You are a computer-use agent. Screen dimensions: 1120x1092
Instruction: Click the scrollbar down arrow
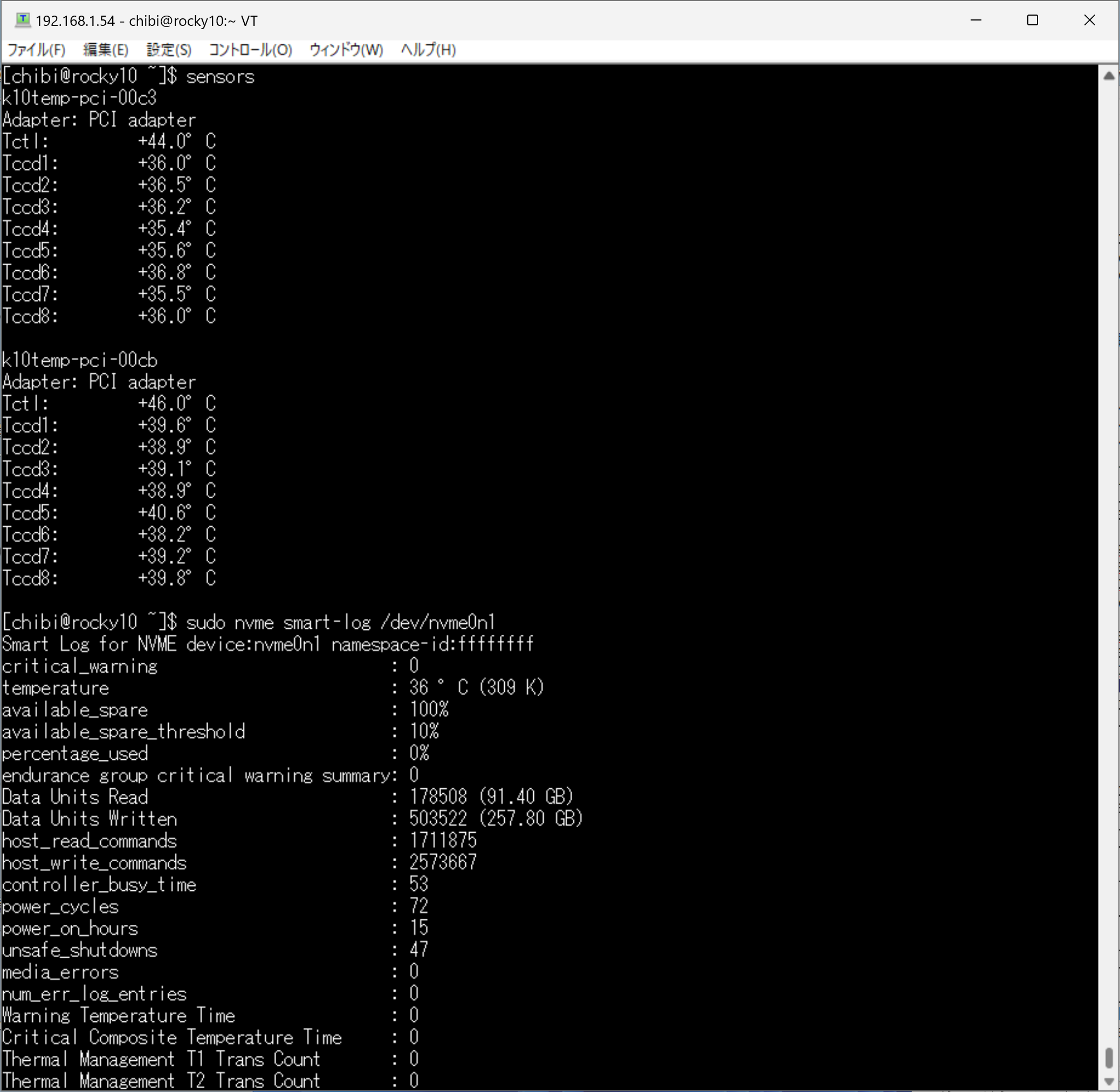(x=1109, y=1082)
